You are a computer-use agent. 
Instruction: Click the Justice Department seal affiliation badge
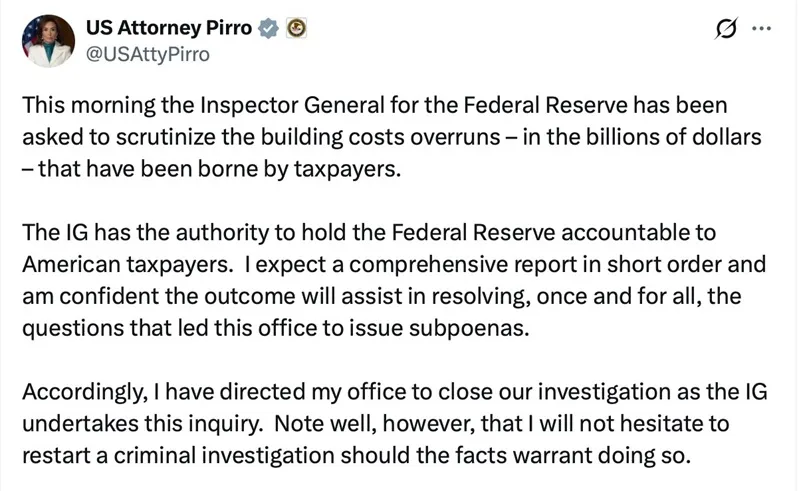point(296,28)
